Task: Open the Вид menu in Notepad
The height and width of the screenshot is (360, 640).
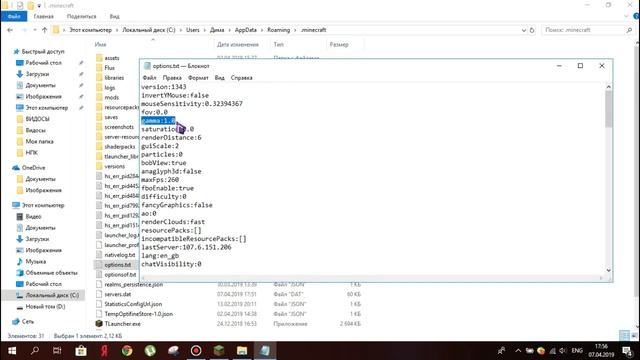Action: coord(220,78)
